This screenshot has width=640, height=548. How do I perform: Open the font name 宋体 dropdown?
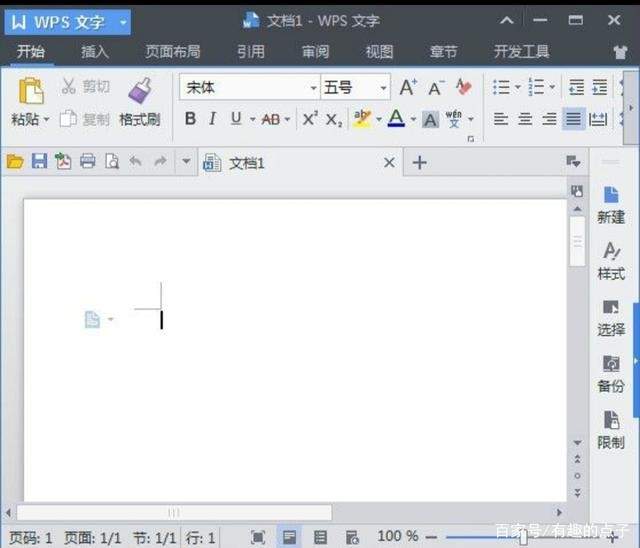[313, 88]
